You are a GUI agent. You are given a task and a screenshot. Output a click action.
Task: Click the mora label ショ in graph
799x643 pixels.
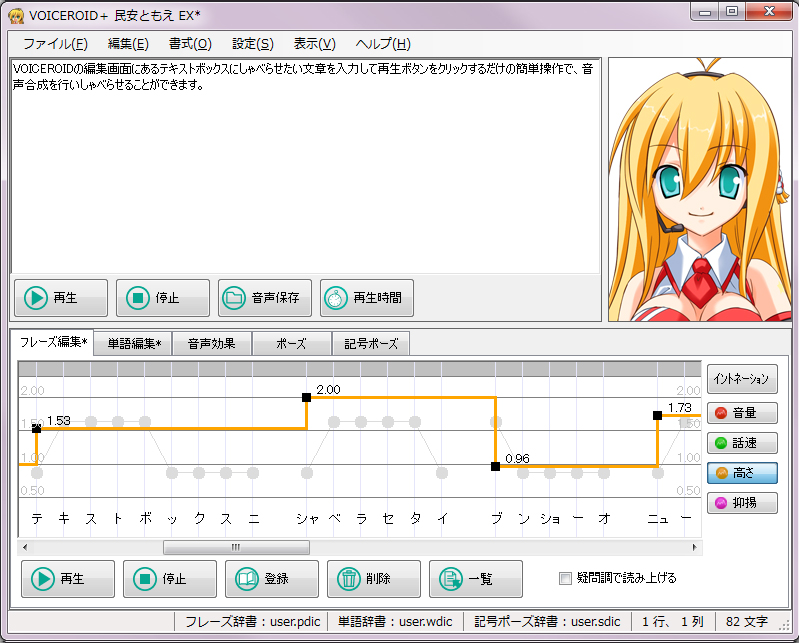[550, 519]
